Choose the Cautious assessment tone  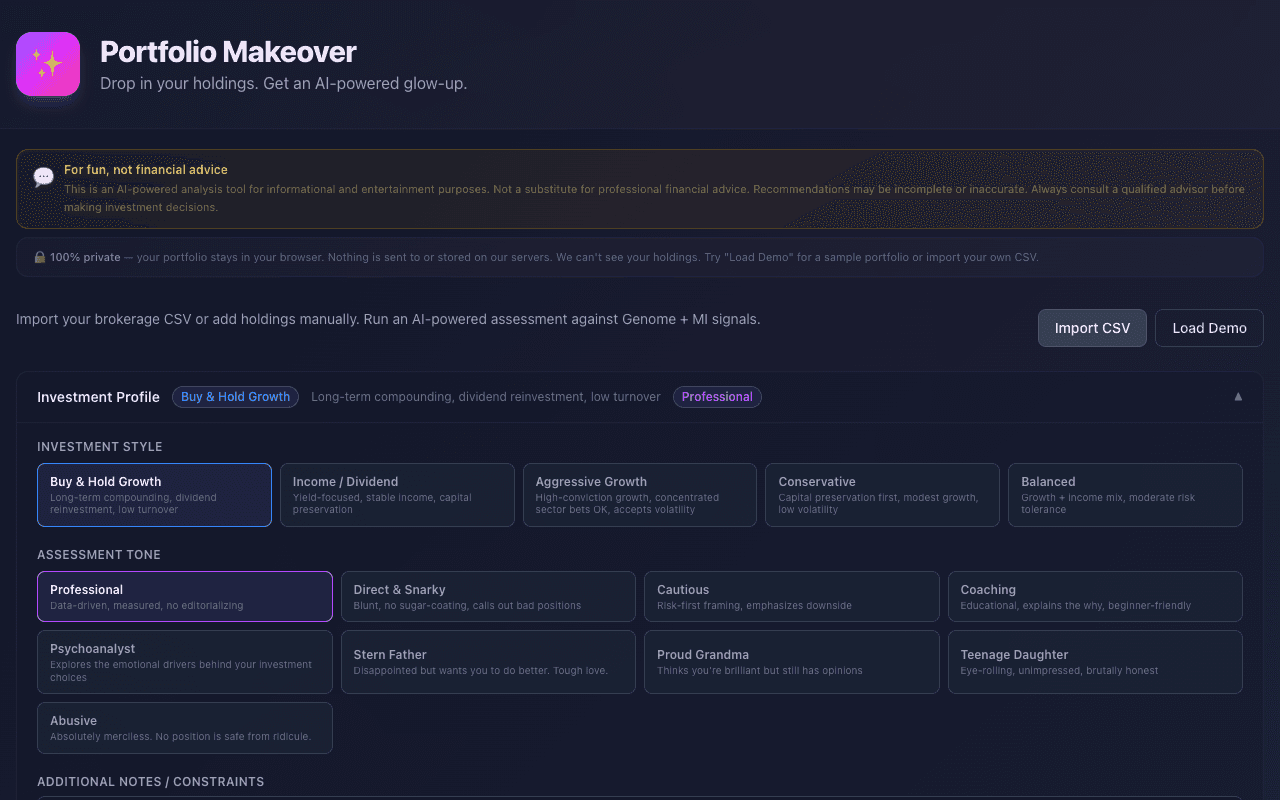click(x=791, y=596)
